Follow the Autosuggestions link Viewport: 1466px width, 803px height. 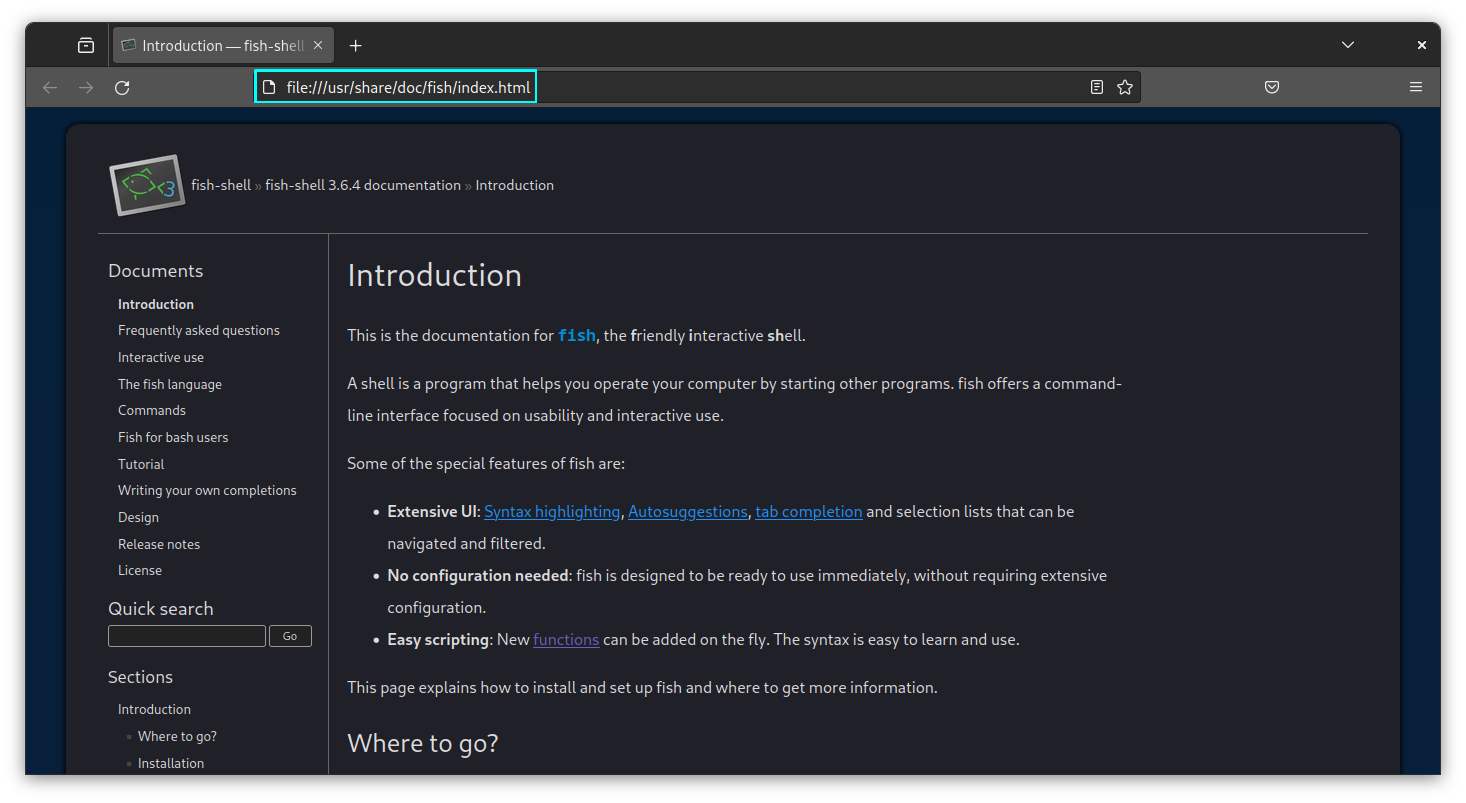(x=687, y=512)
